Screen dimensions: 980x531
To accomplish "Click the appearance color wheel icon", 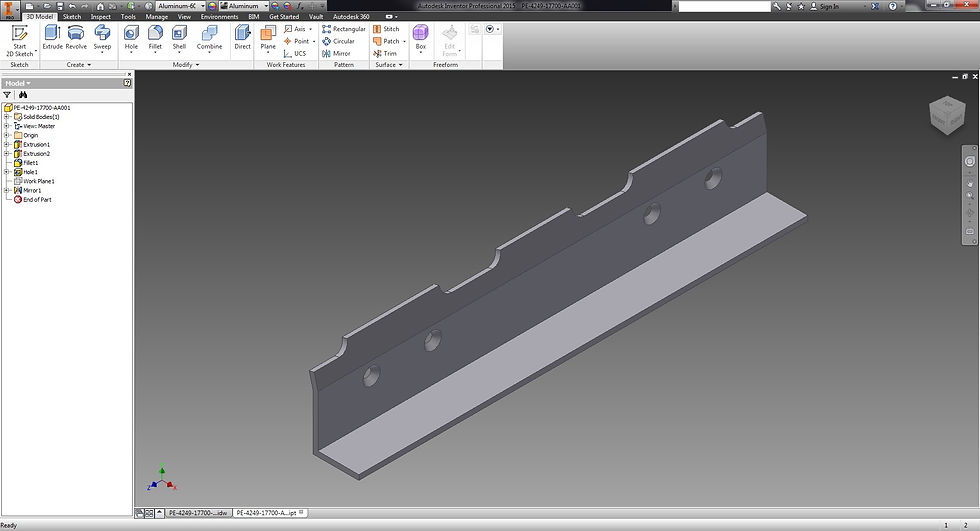I will click(212, 6).
